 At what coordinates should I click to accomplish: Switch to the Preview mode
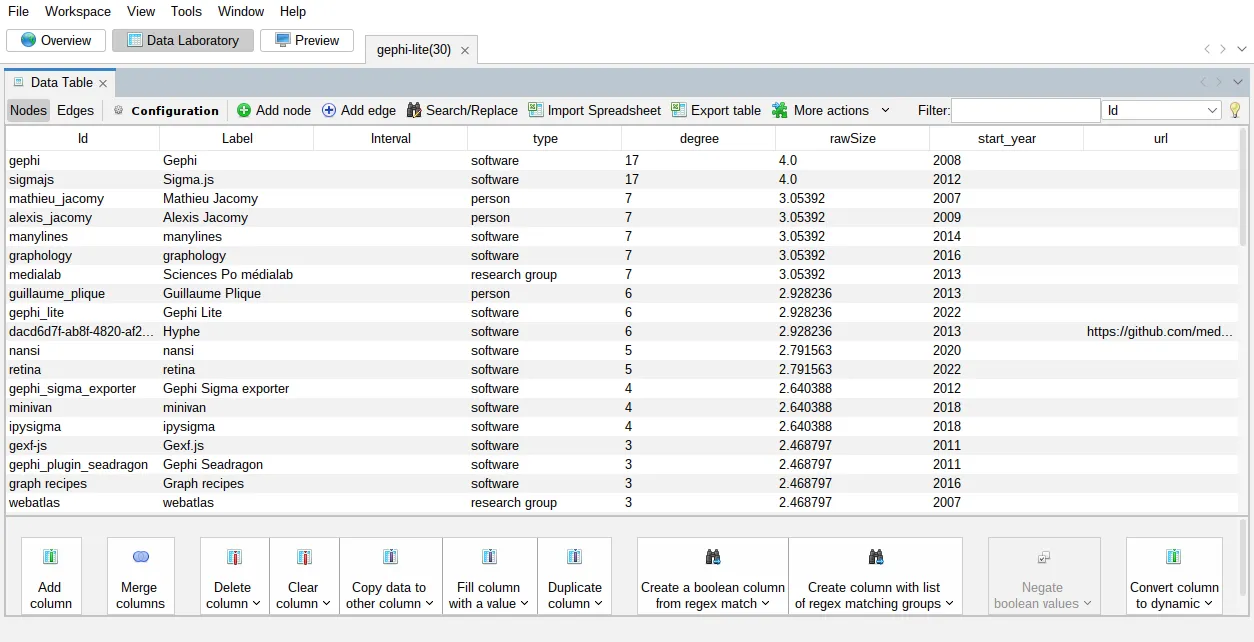pyautogui.click(x=306, y=41)
